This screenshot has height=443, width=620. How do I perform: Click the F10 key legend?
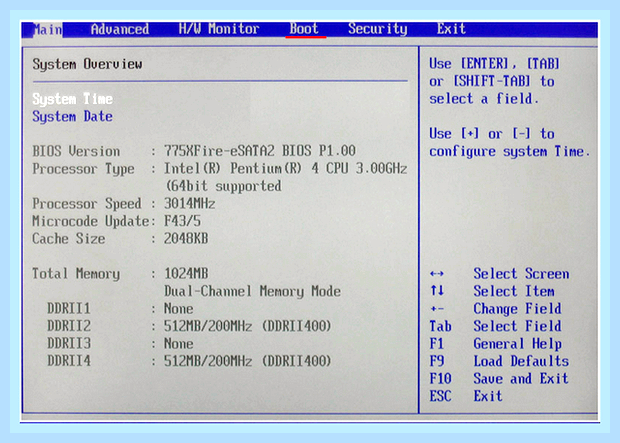coord(440,379)
